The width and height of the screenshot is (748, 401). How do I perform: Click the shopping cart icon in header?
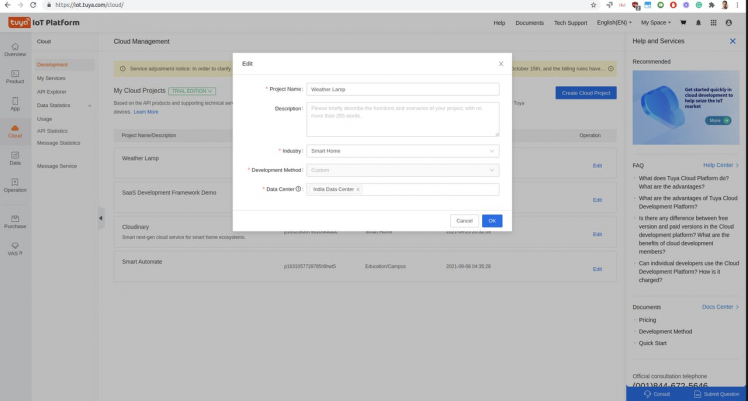click(683, 22)
